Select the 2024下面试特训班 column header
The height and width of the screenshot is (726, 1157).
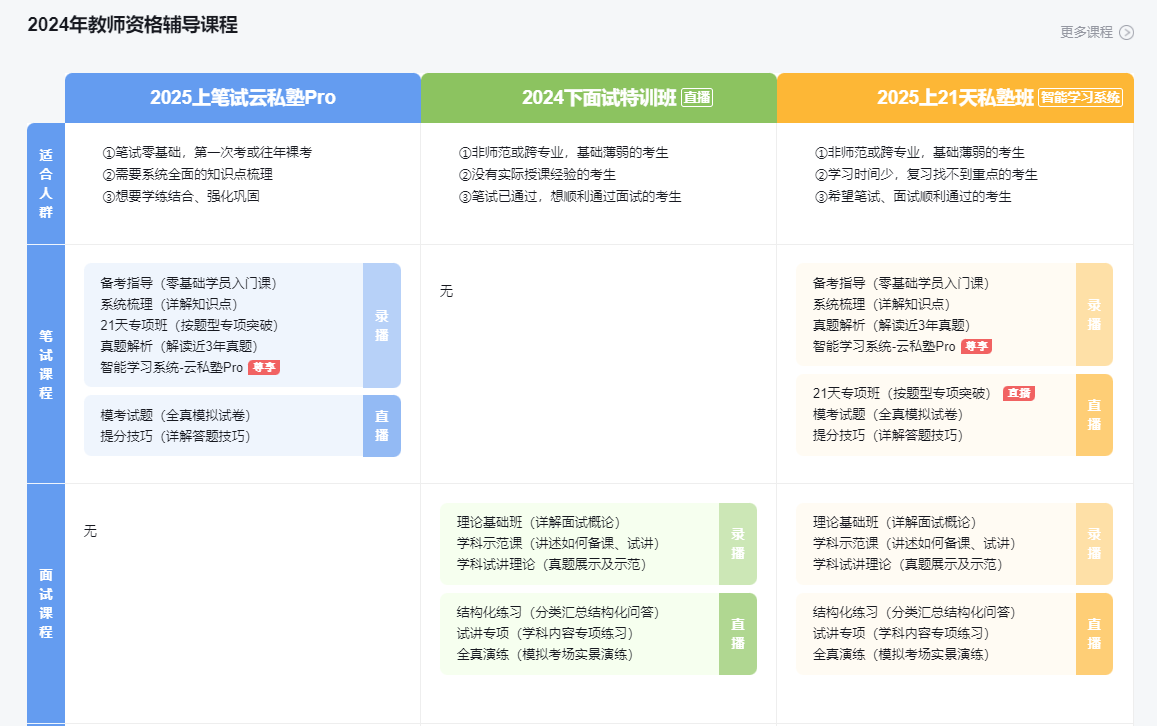[x=598, y=98]
